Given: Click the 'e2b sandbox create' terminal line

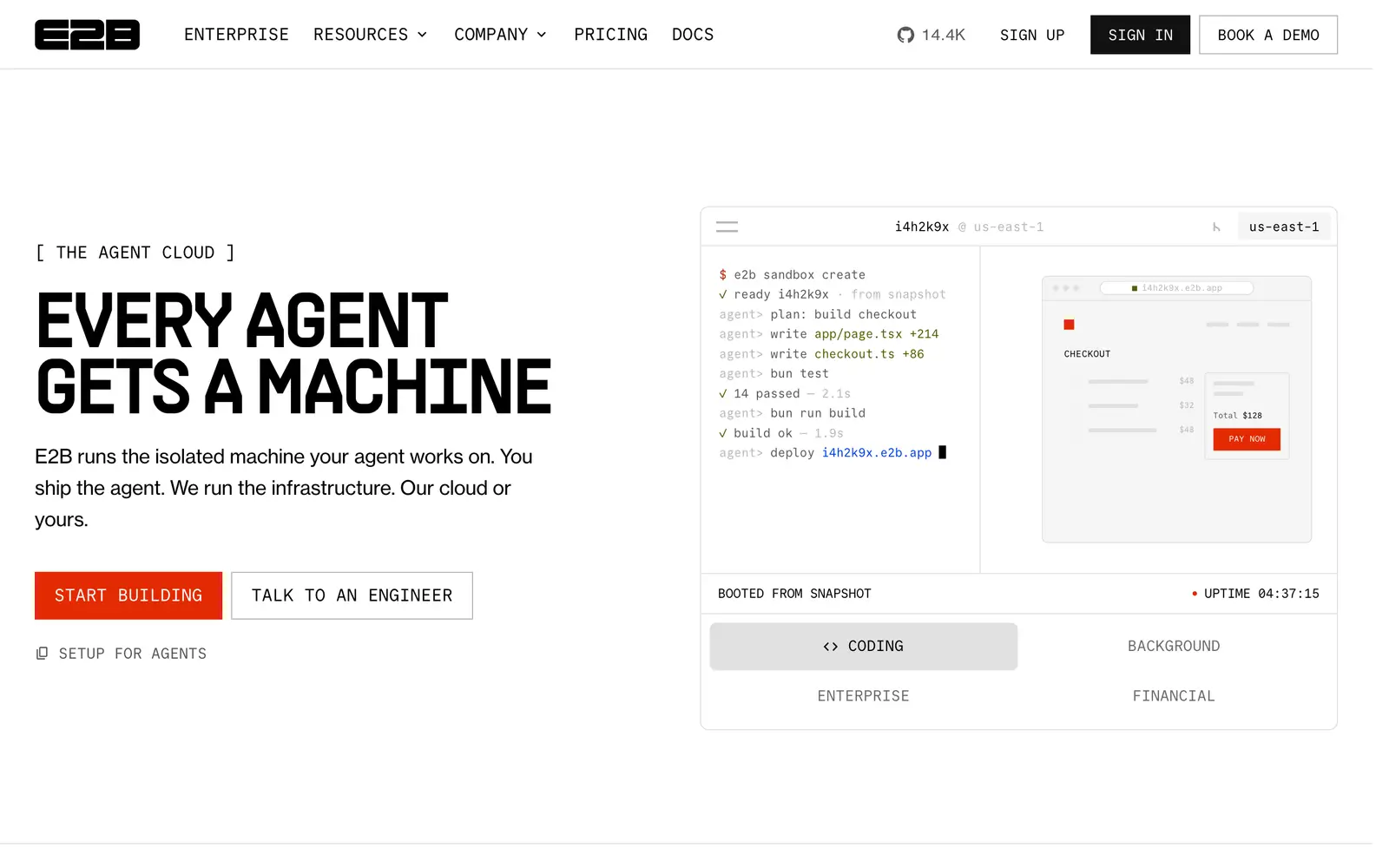Looking at the screenshot, I should [x=792, y=274].
